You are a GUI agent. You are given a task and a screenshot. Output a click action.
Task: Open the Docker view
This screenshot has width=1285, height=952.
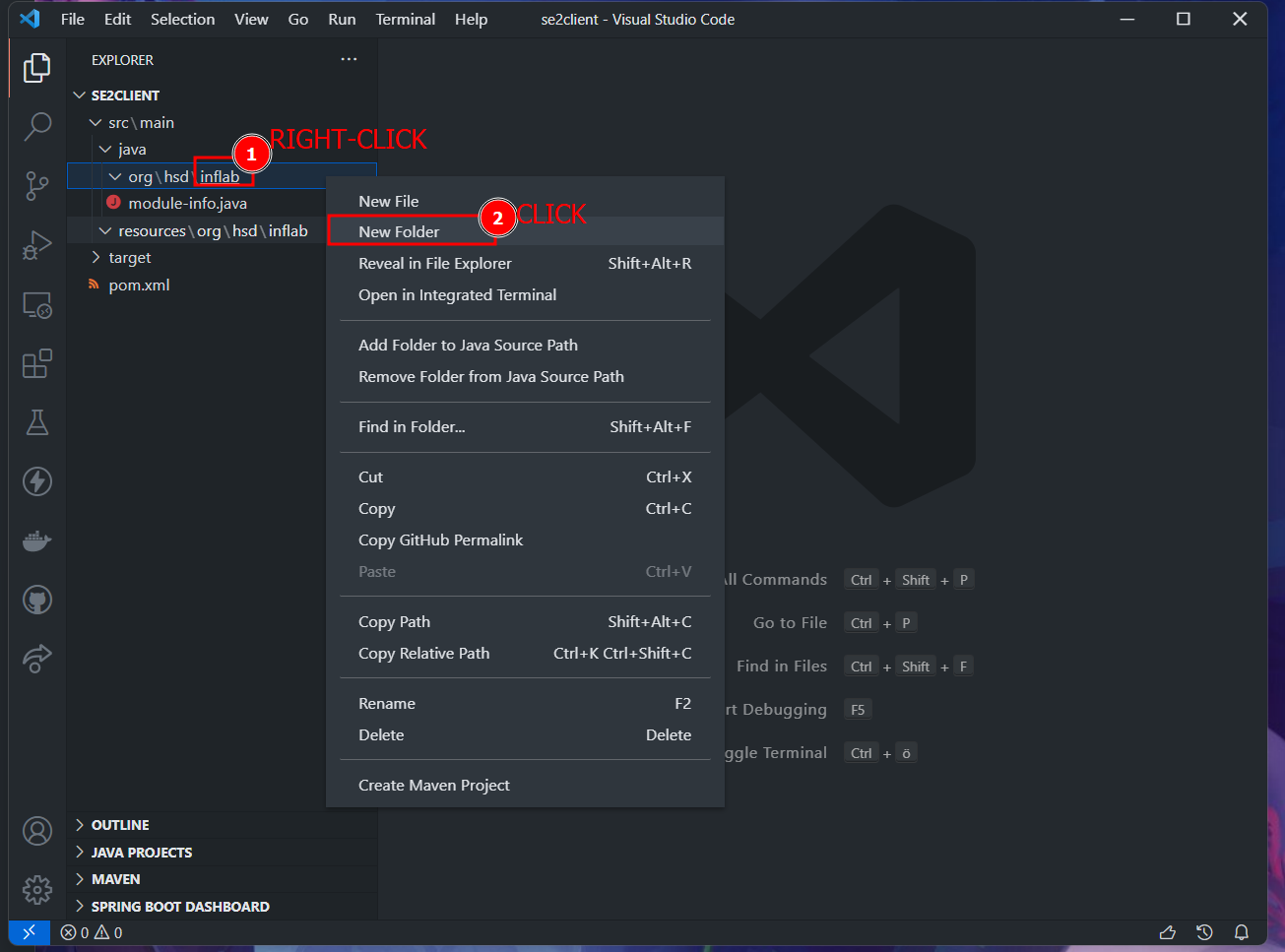(37, 540)
